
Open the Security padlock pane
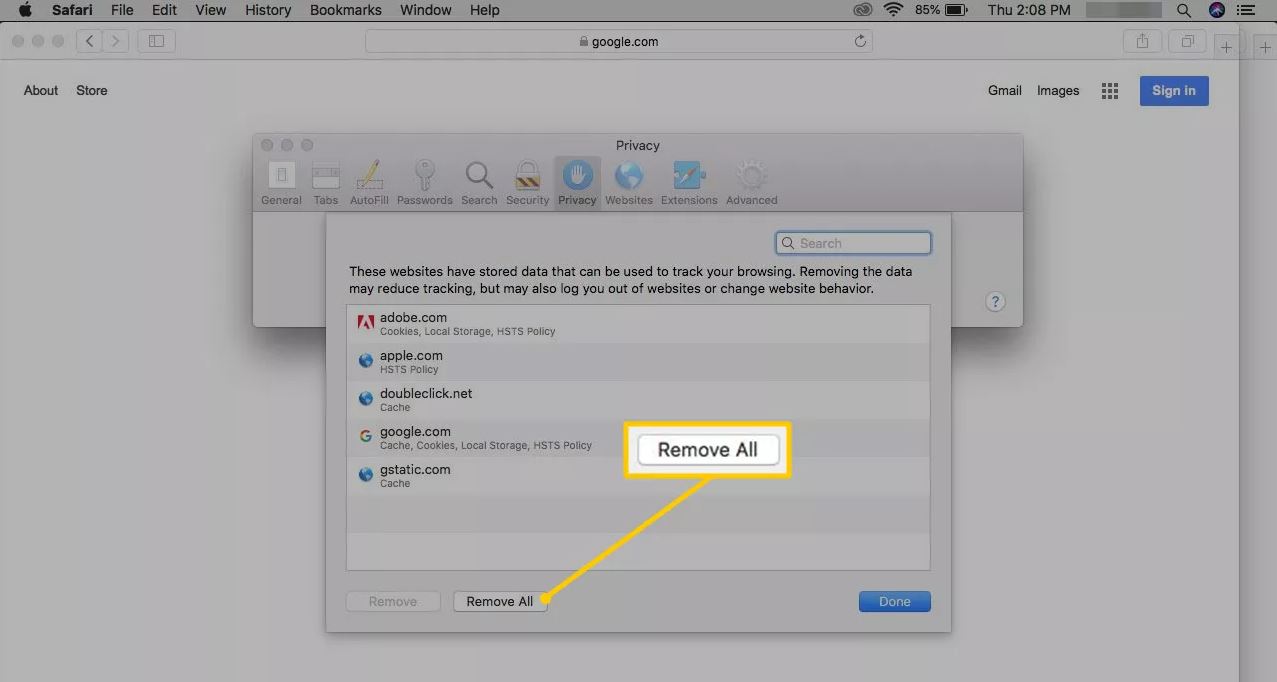[x=527, y=182]
